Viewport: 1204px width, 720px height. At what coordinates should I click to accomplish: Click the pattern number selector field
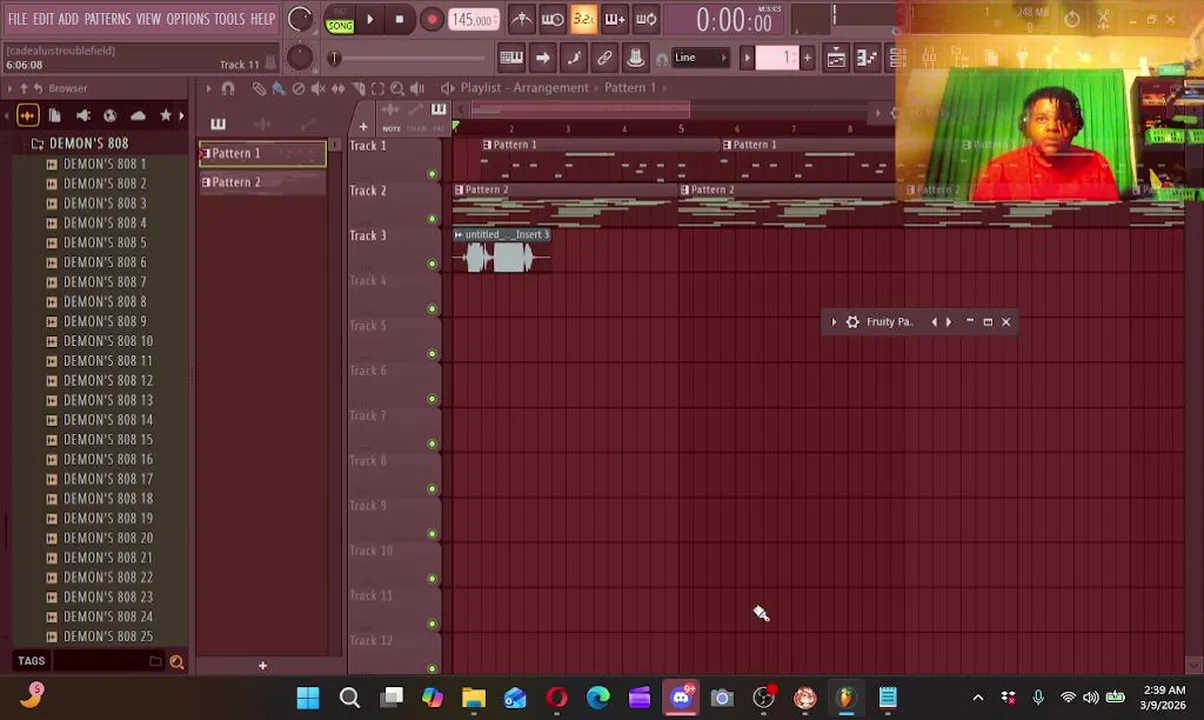(x=777, y=58)
